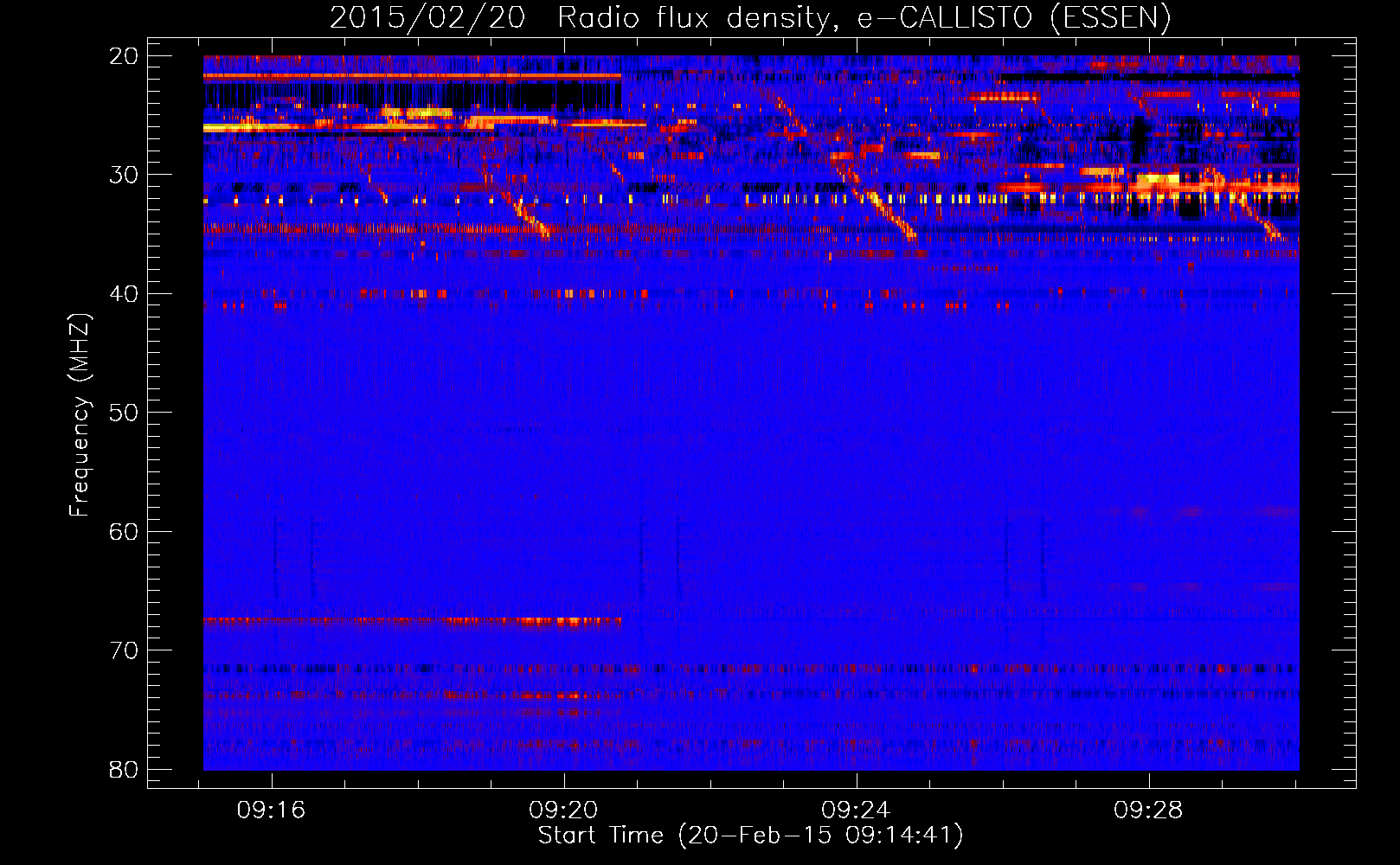
Task: Click the "80" frequency tick label
Action: click(125, 769)
